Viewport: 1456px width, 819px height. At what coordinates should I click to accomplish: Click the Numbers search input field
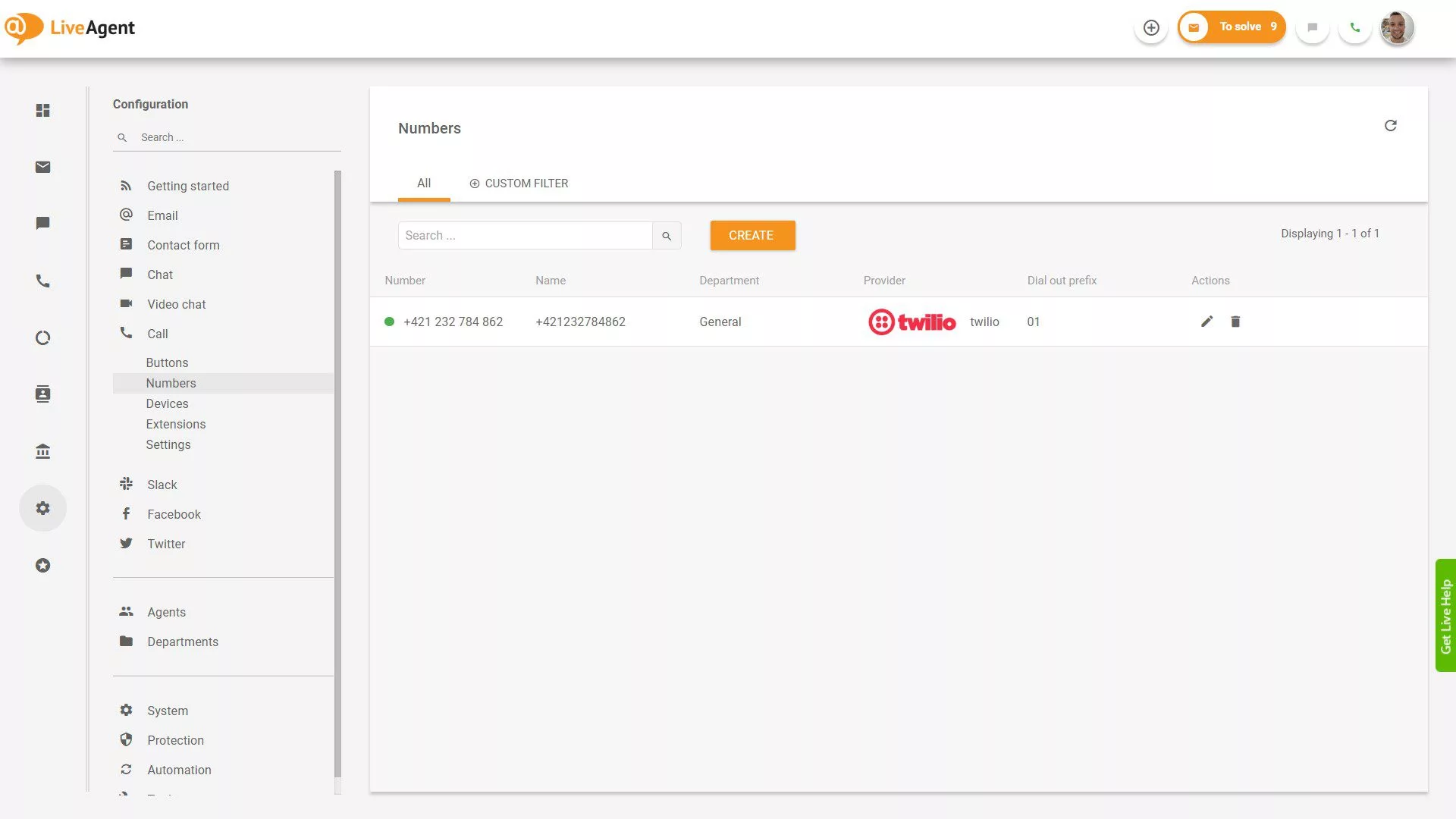[x=525, y=235]
